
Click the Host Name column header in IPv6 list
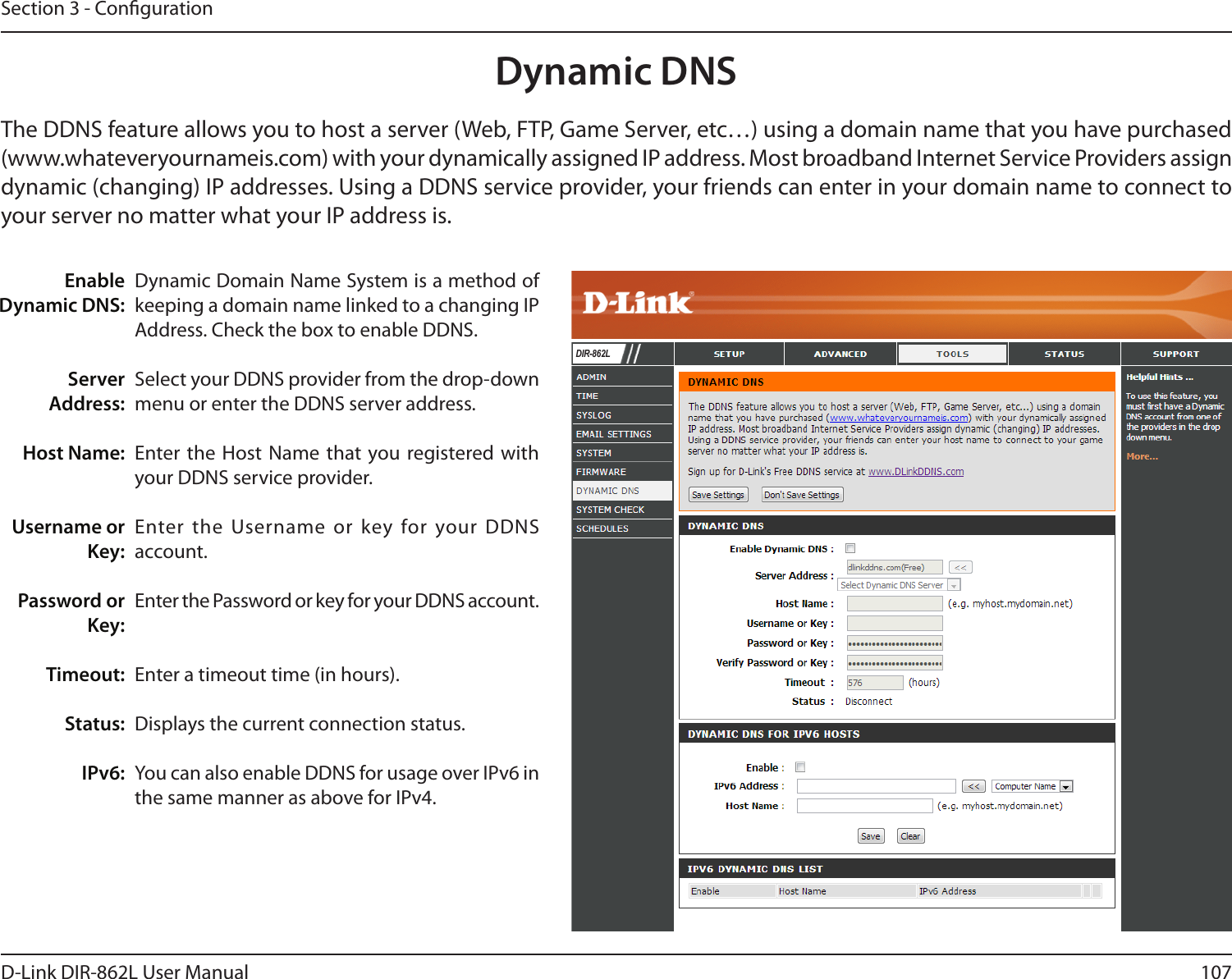[x=846, y=891]
